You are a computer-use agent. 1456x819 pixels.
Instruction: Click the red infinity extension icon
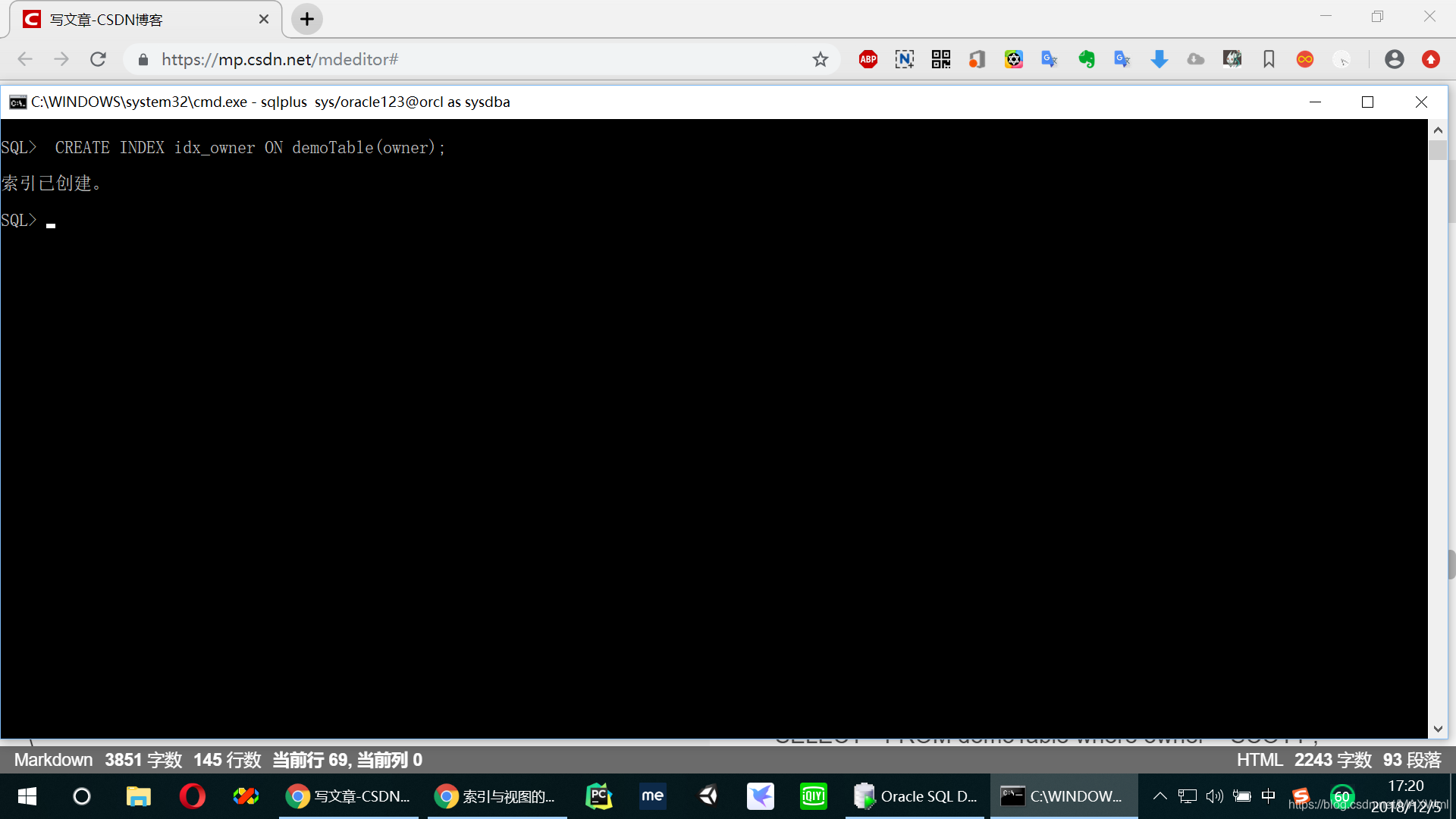point(1305,59)
